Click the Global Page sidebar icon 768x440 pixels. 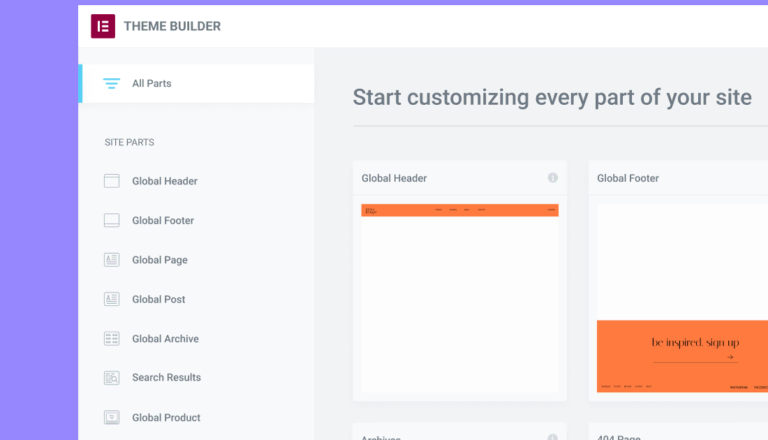tap(112, 260)
